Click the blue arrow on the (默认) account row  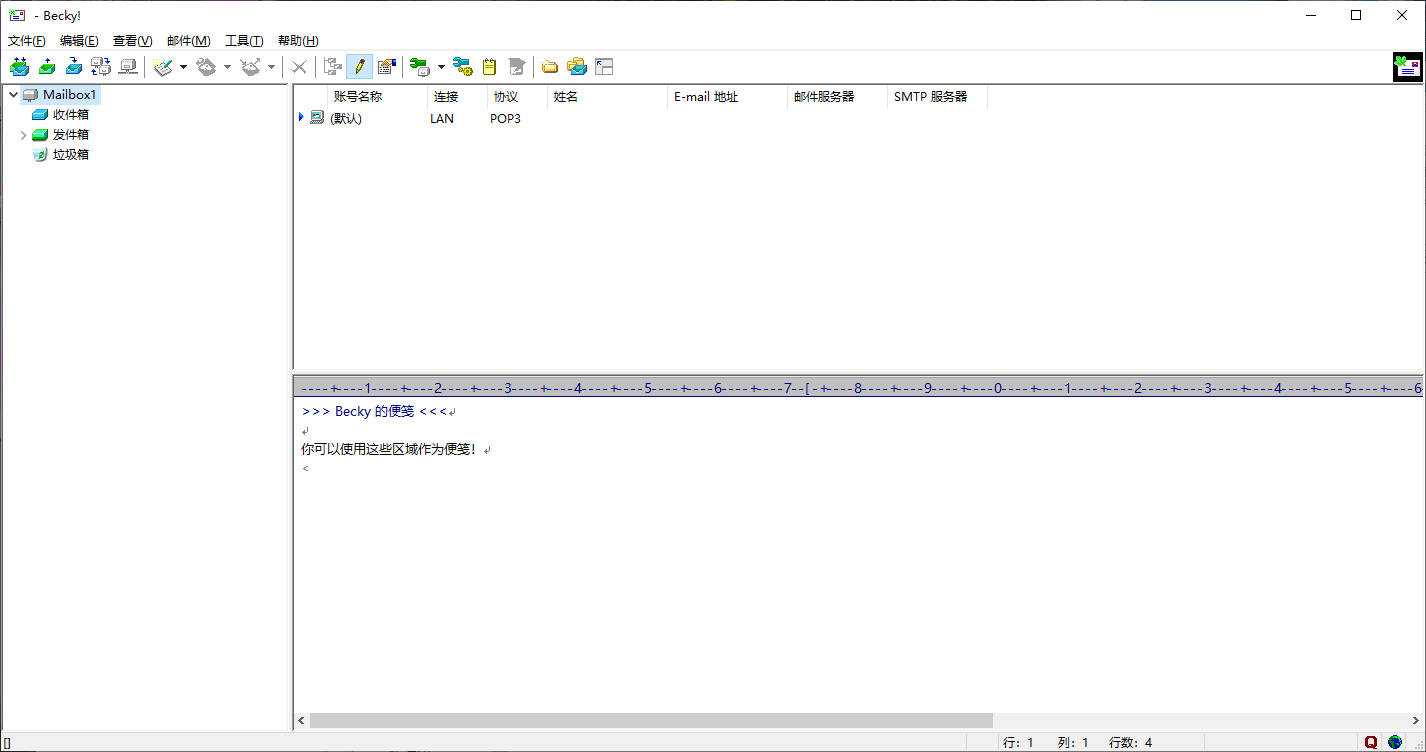tap(301, 118)
